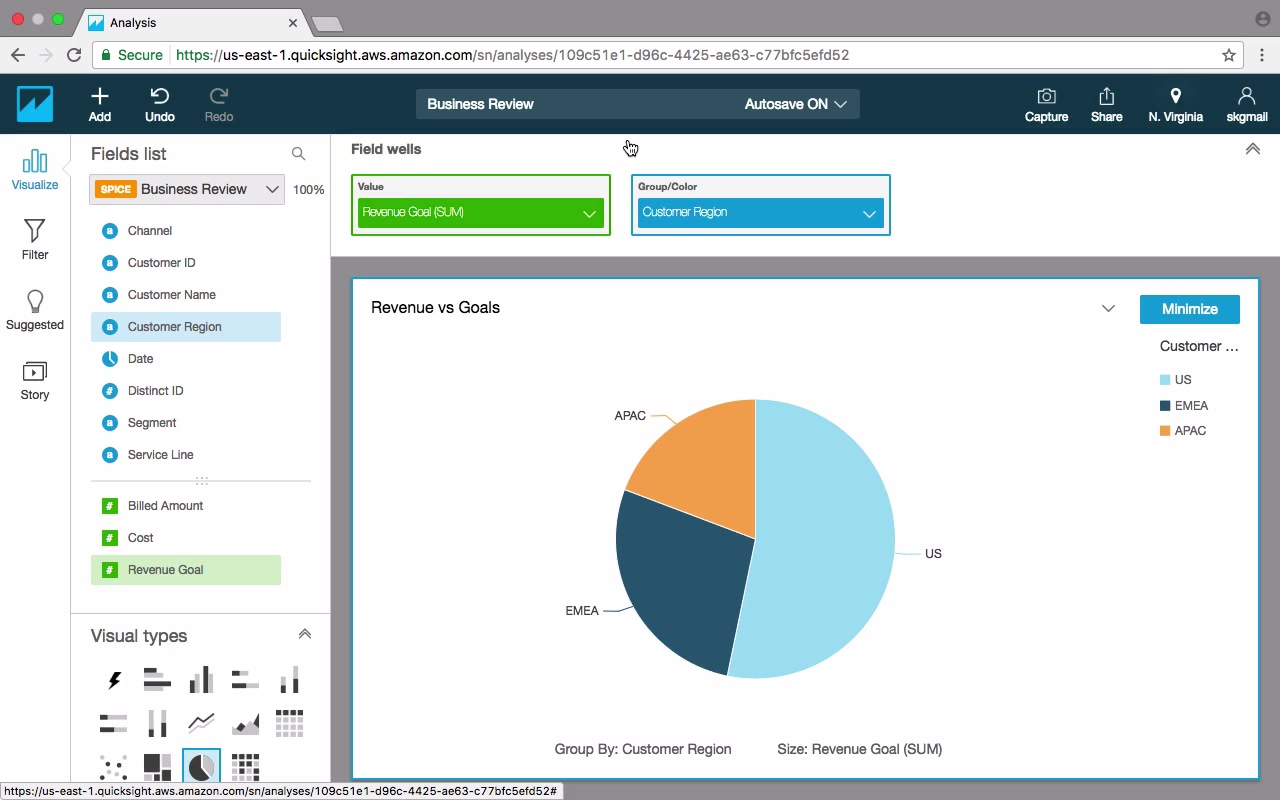Select the Customer Name field
This screenshot has height=800, width=1280.
click(186, 295)
